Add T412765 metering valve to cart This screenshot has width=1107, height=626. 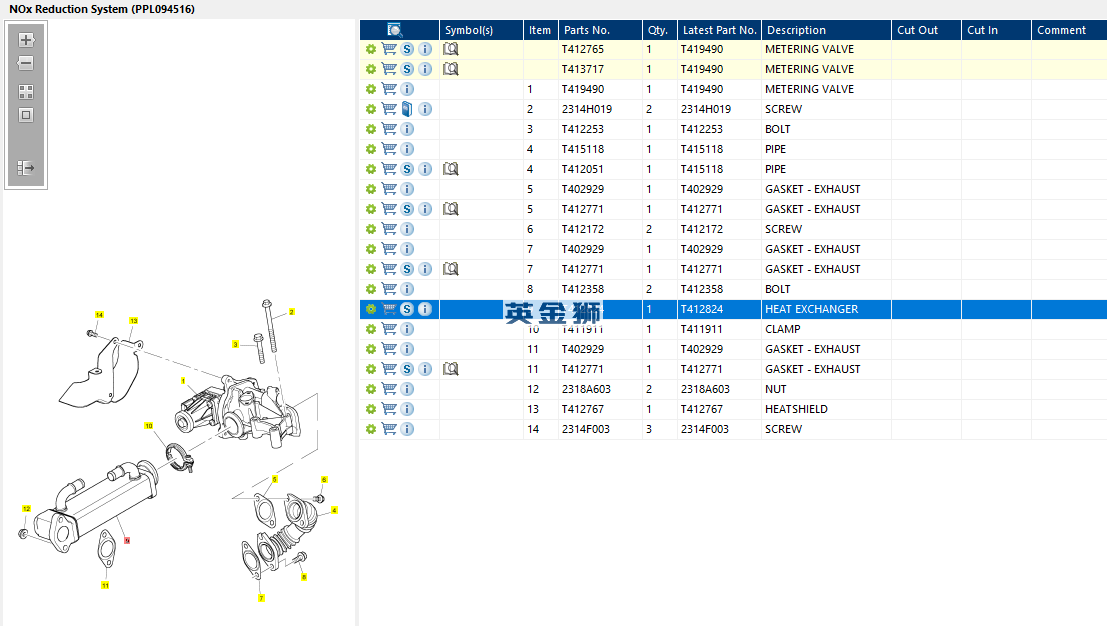[x=389, y=49]
